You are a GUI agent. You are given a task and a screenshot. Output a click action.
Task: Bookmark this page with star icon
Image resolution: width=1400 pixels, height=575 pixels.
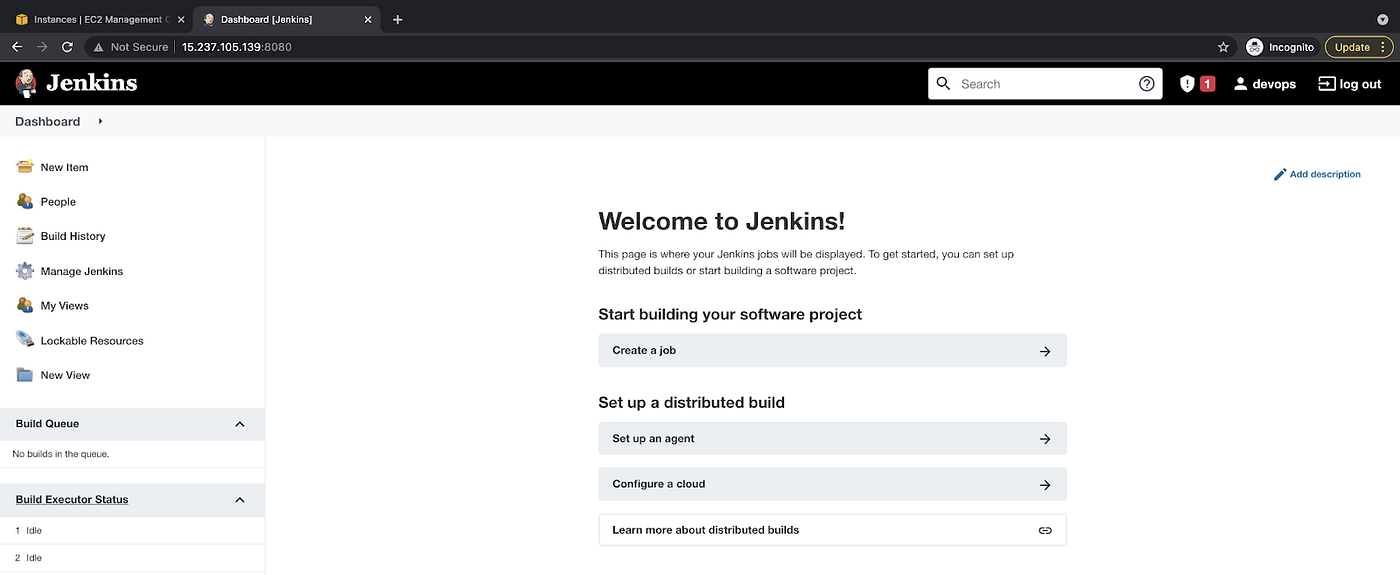(1223, 47)
